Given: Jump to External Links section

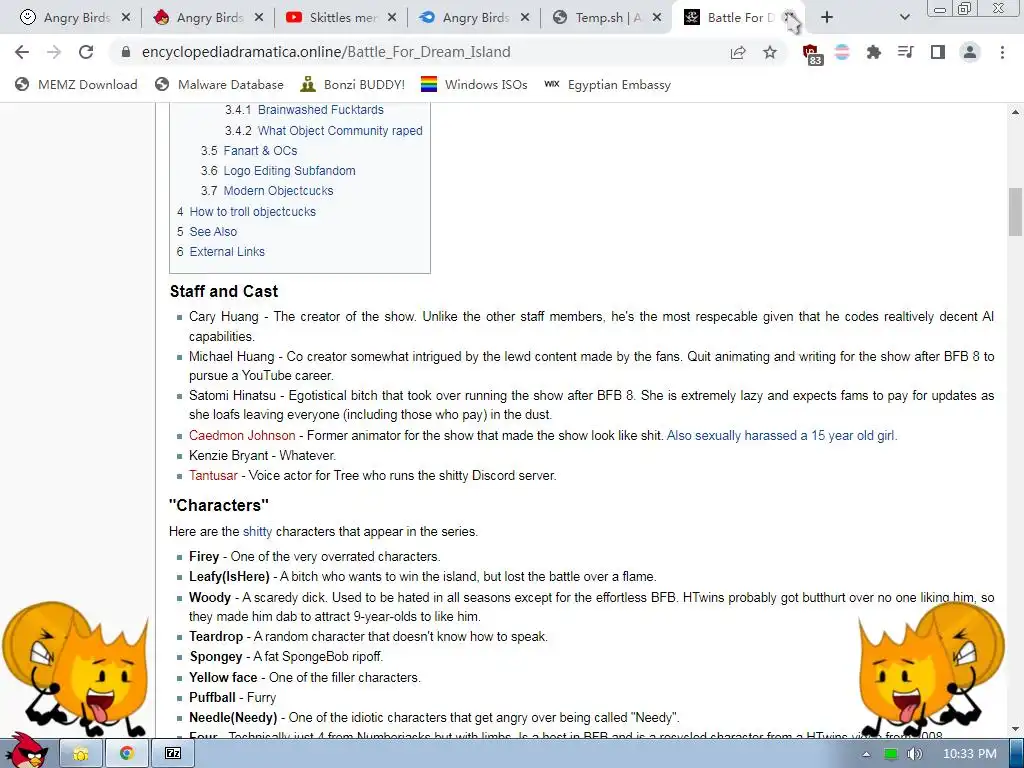Looking at the screenshot, I should pos(227,252).
